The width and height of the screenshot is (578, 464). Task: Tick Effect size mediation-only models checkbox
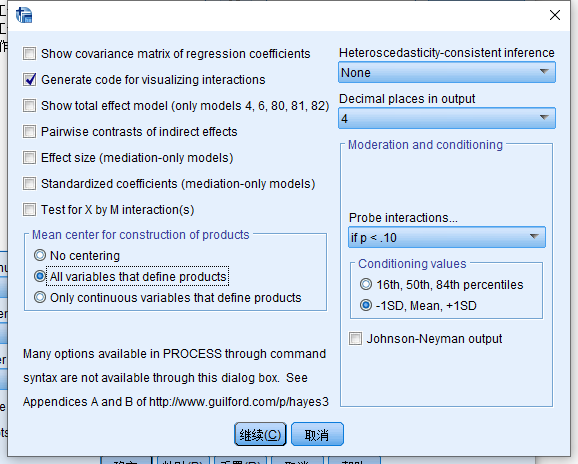coord(29,158)
